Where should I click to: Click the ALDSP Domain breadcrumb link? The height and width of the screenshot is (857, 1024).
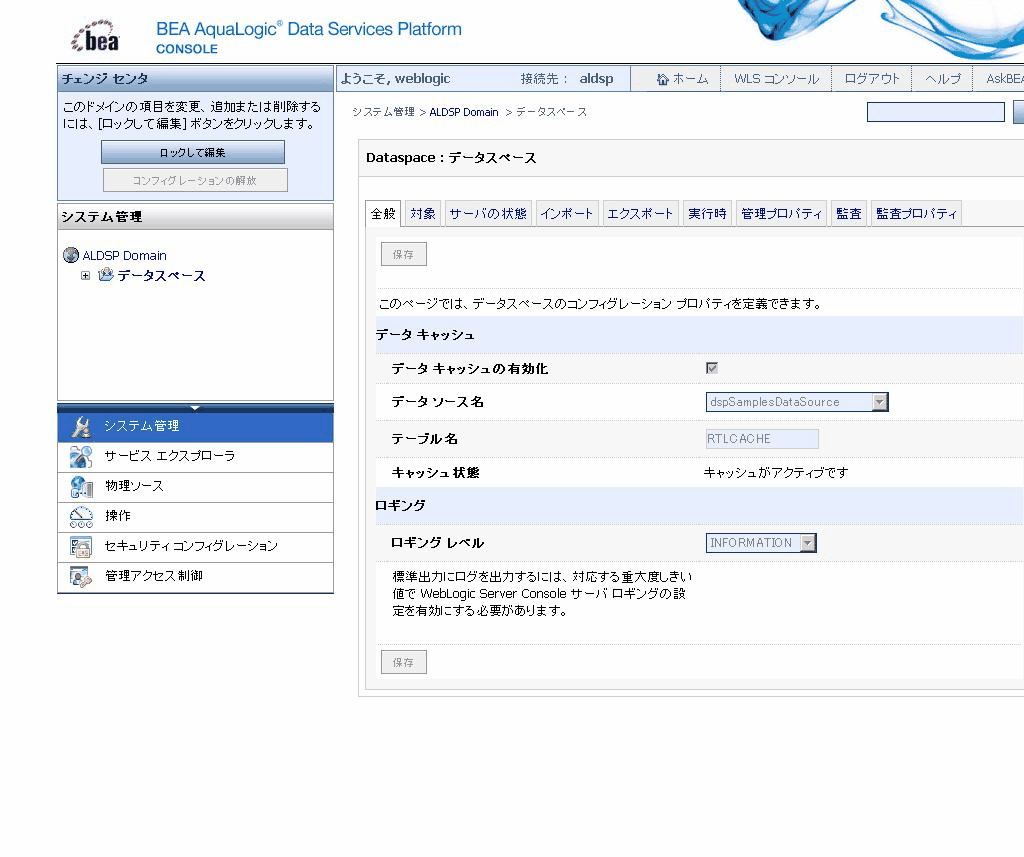464,112
